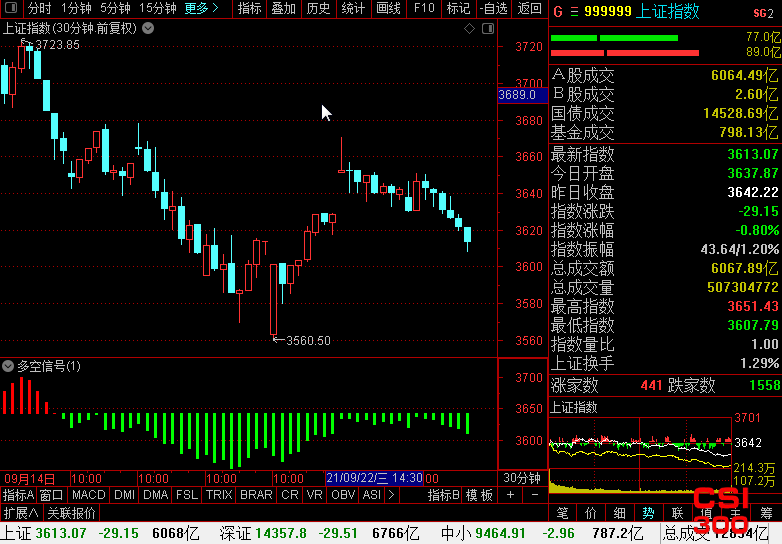The image size is (782, 544).
Task: Switch indicator to DMA
Action: (x=156, y=495)
